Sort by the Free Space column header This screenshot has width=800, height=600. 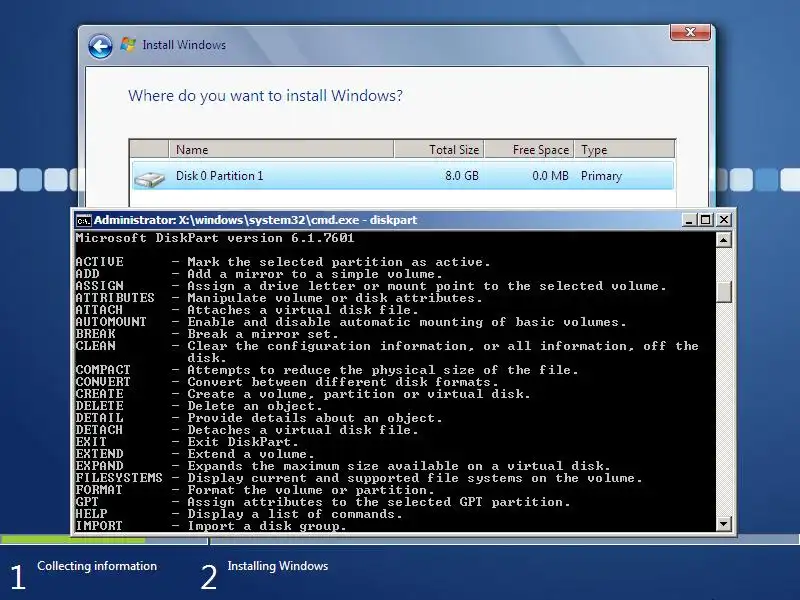tap(530, 149)
